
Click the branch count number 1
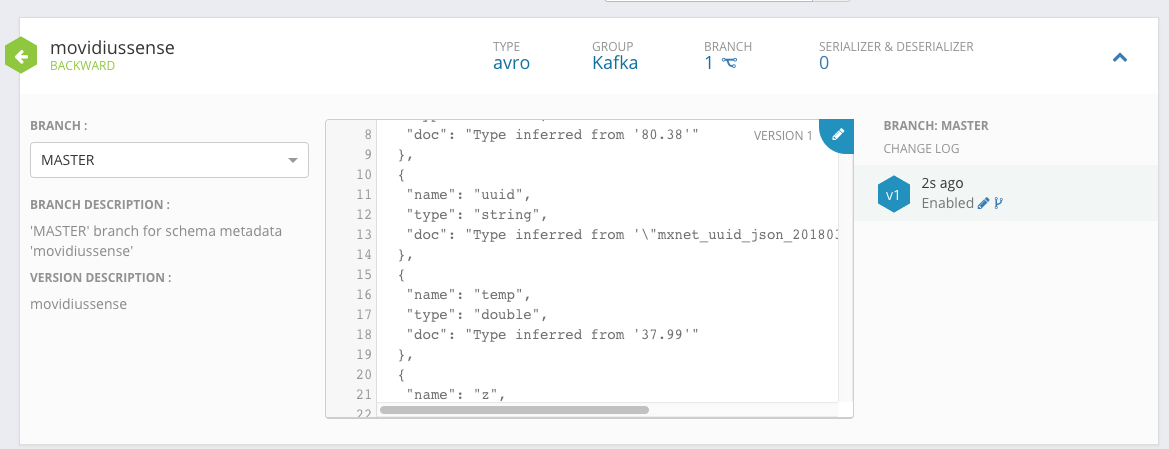(x=709, y=63)
